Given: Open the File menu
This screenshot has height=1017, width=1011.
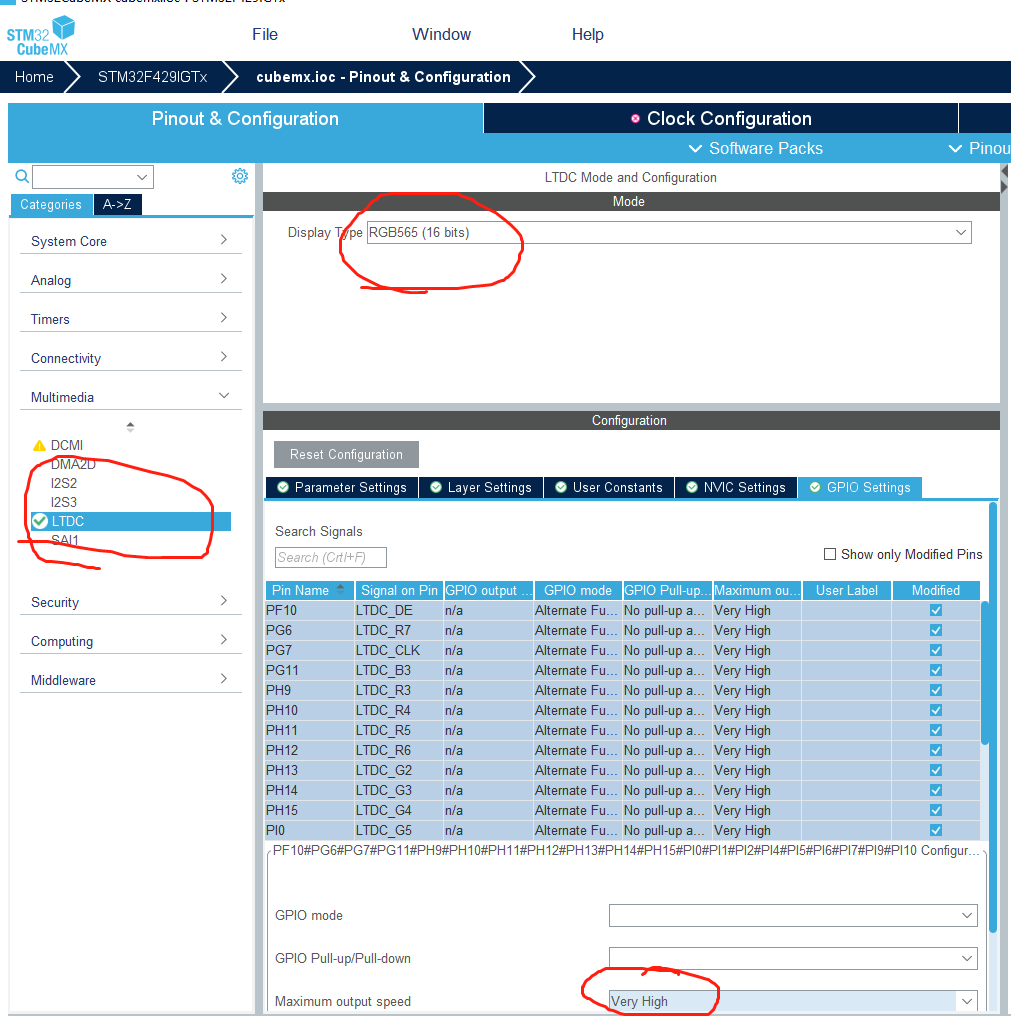Looking at the screenshot, I should (x=265, y=34).
